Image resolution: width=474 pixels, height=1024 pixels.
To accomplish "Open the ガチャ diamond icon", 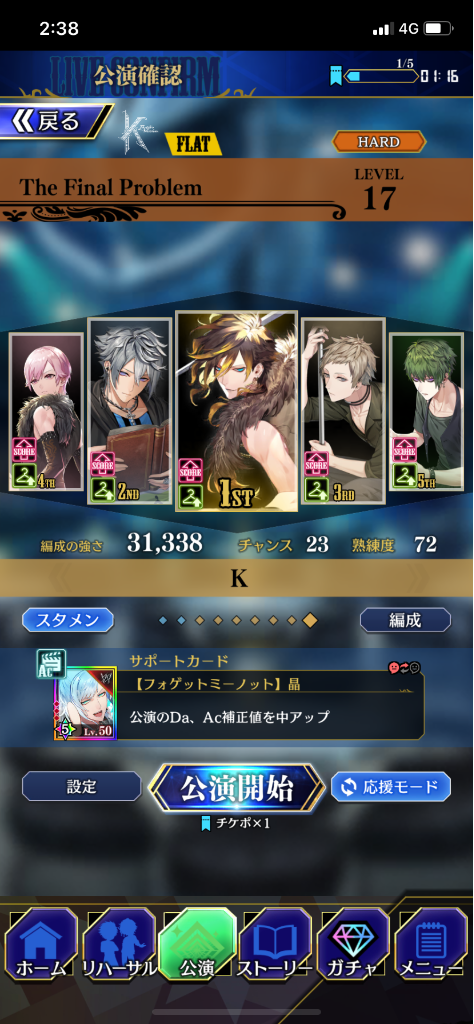I will (355, 944).
